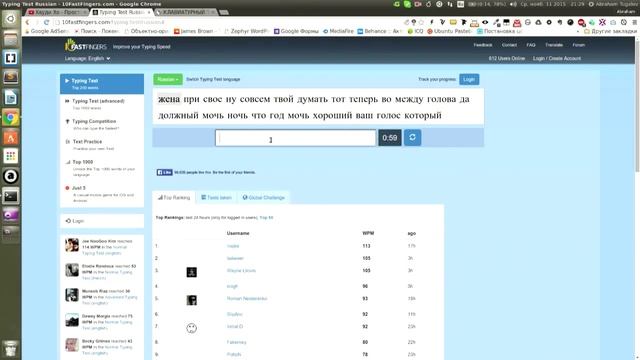Click the red camera recording tray icon
This screenshot has width=640, height=360.
(418, 4)
